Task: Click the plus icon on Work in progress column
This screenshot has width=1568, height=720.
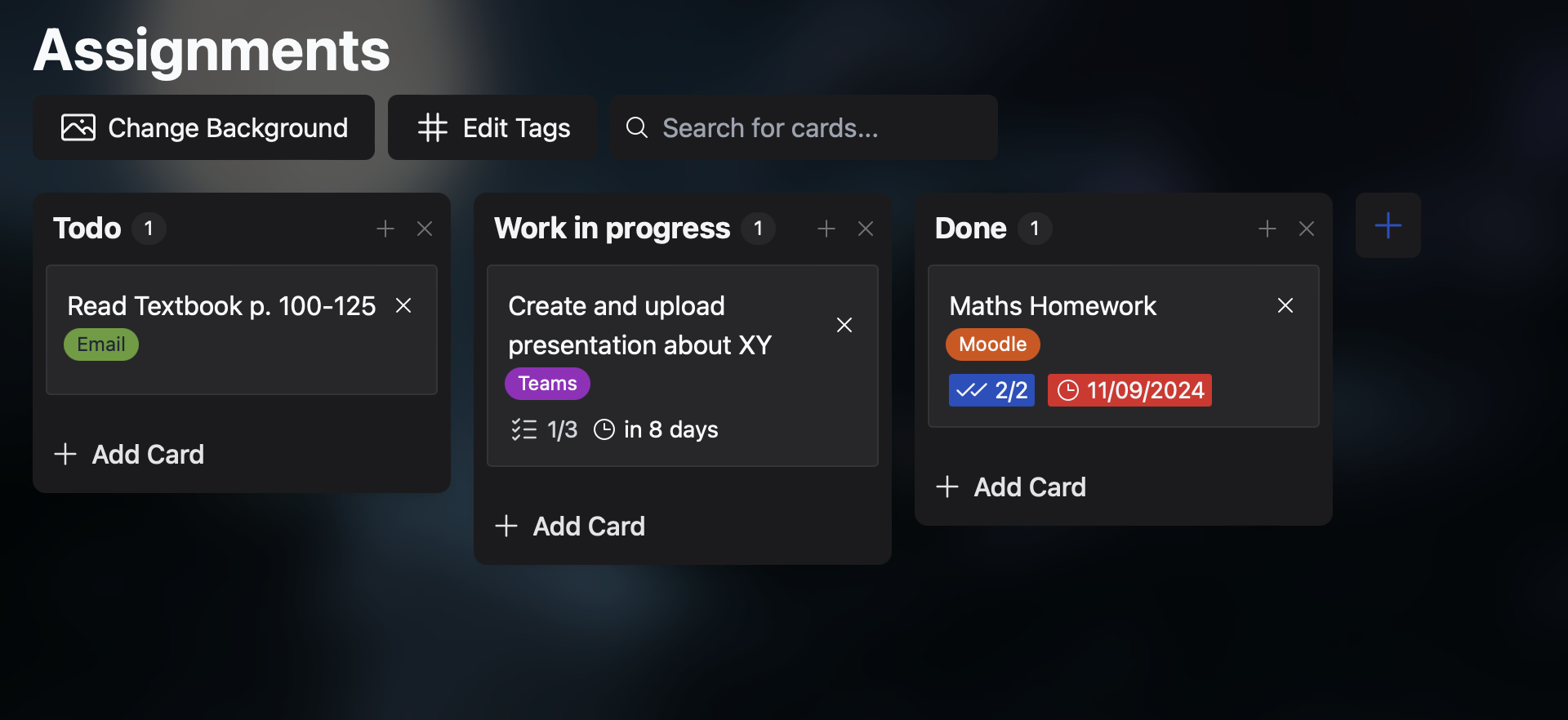Action: [x=826, y=229]
